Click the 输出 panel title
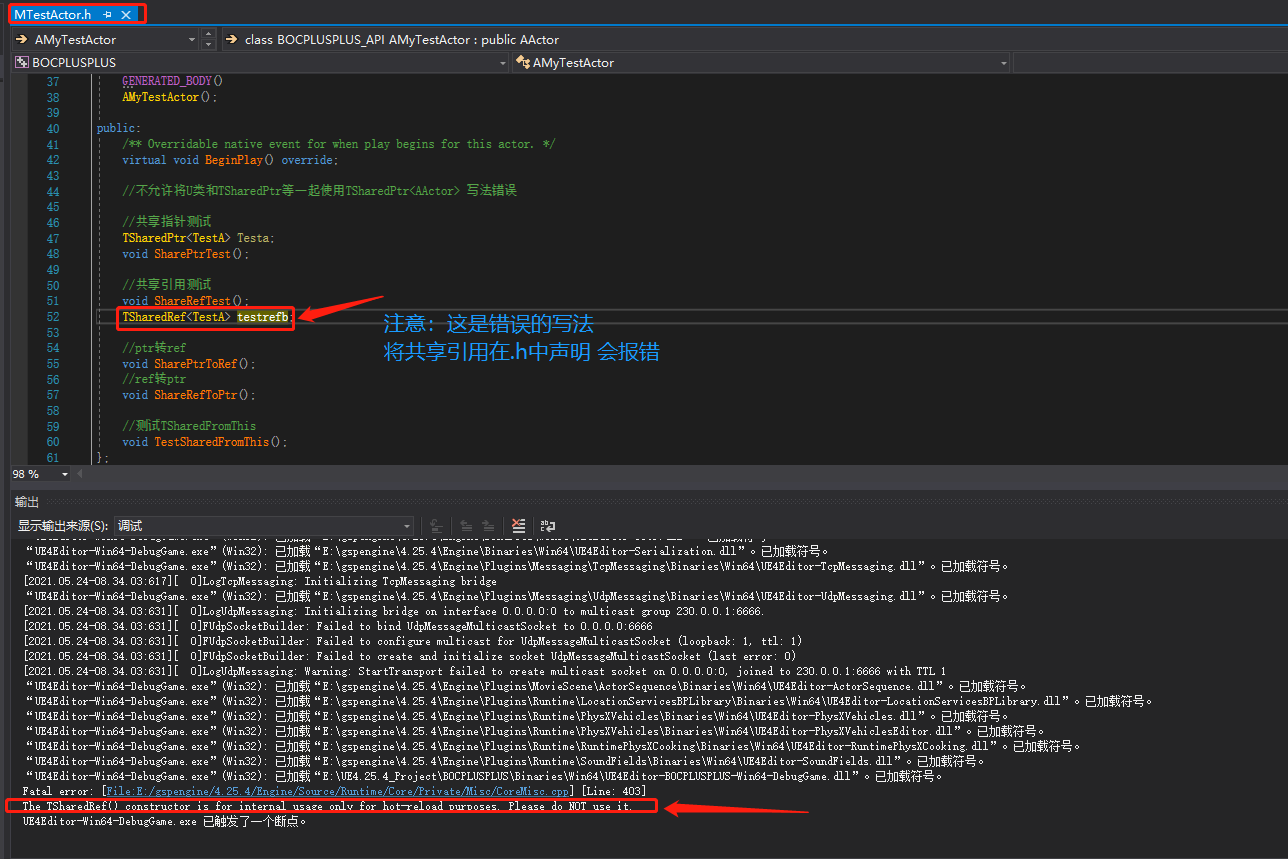 27,502
